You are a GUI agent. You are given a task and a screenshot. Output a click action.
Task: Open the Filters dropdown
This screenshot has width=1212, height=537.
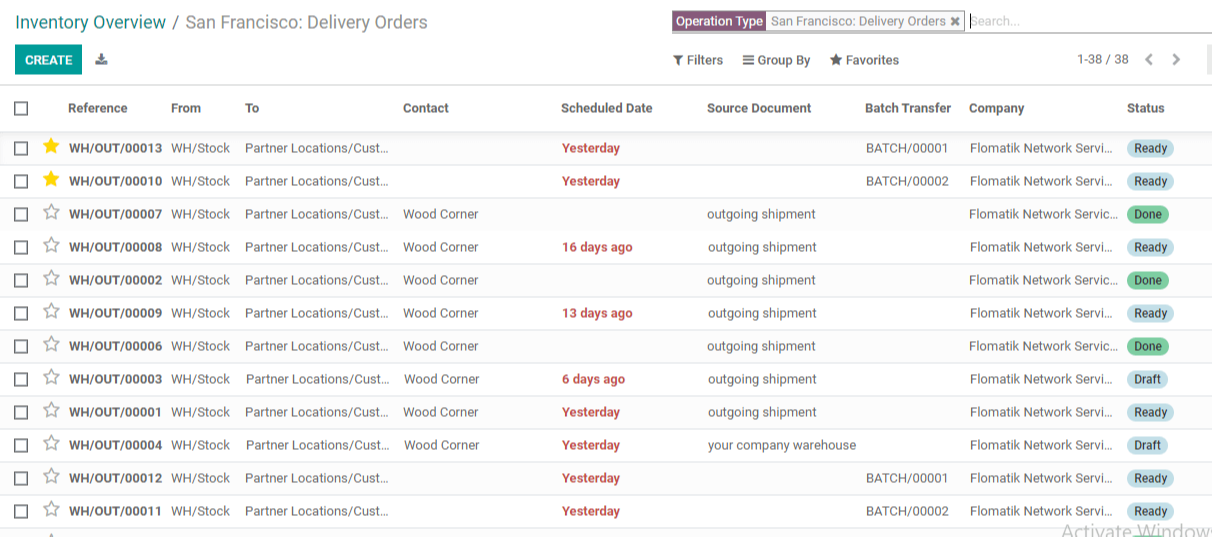click(x=698, y=60)
